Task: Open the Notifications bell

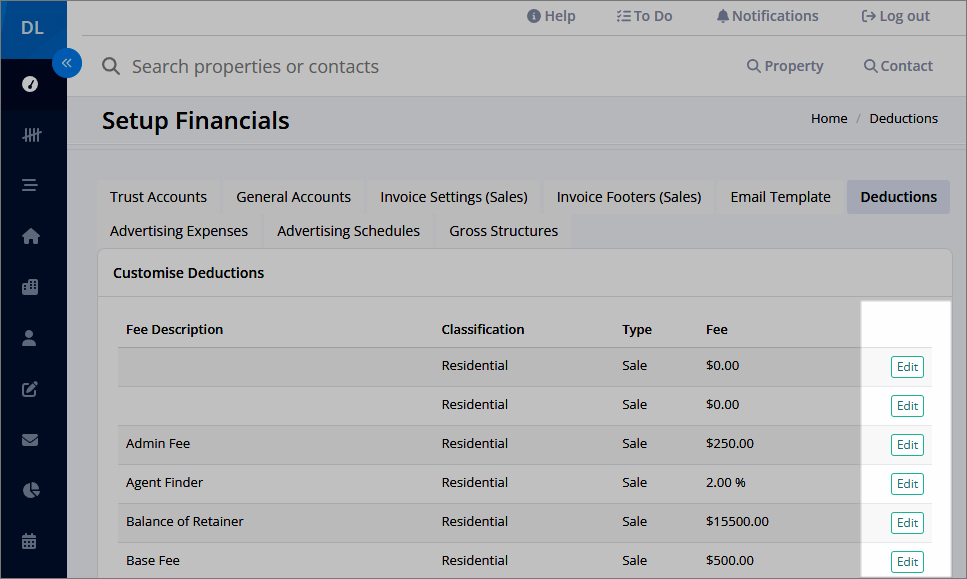Action: pos(767,16)
